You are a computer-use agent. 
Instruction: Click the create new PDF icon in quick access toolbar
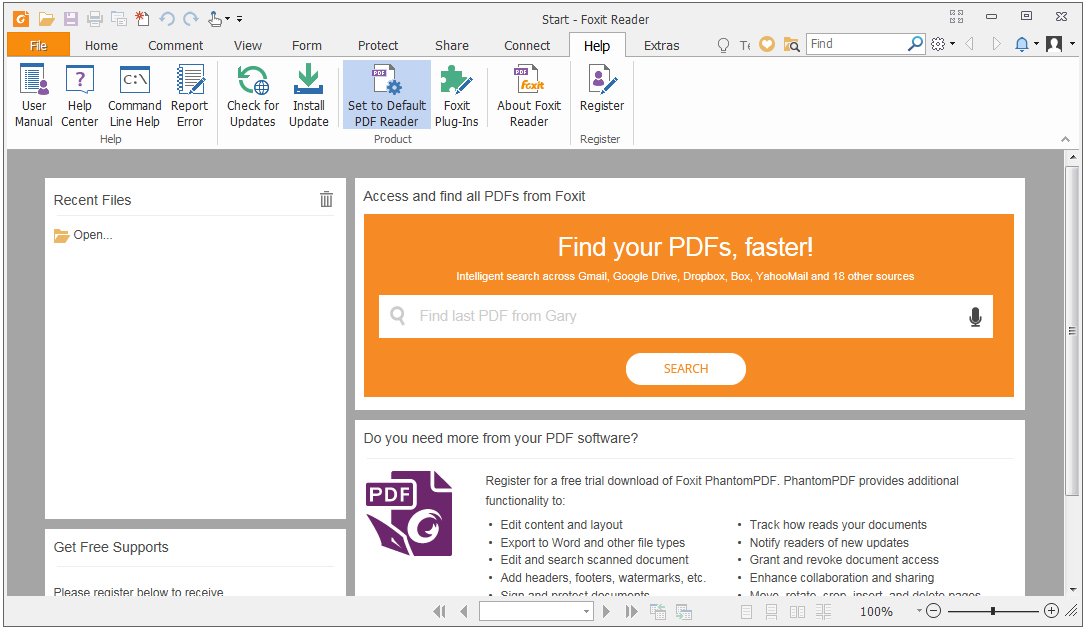[142, 19]
